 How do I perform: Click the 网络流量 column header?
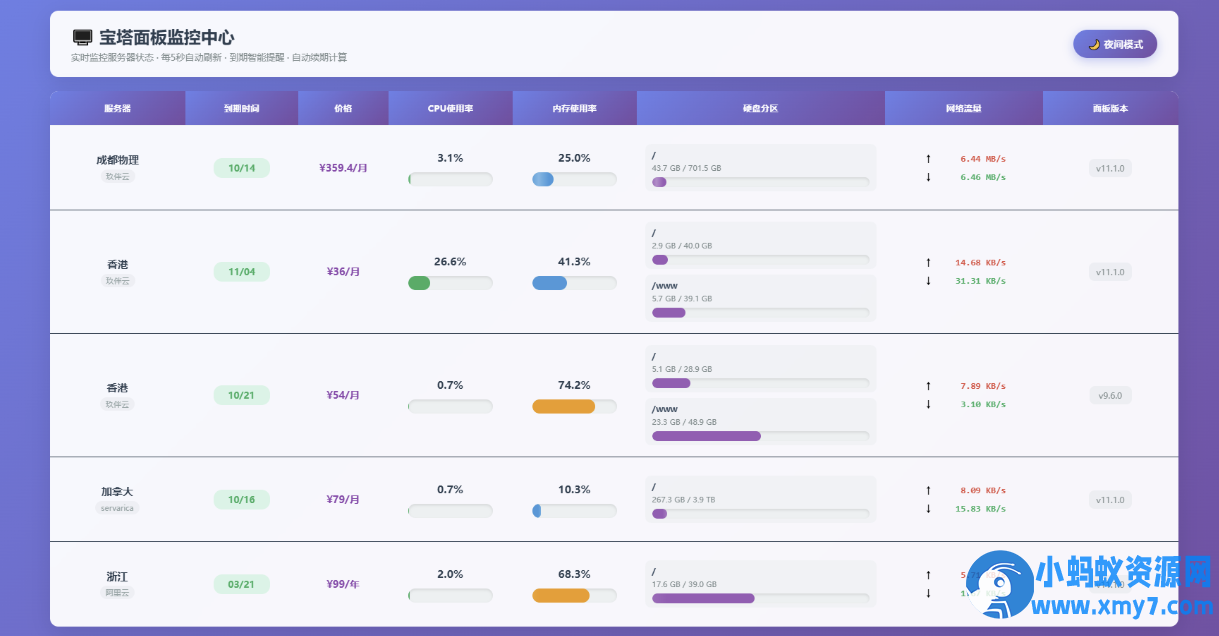tap(963, 108)
